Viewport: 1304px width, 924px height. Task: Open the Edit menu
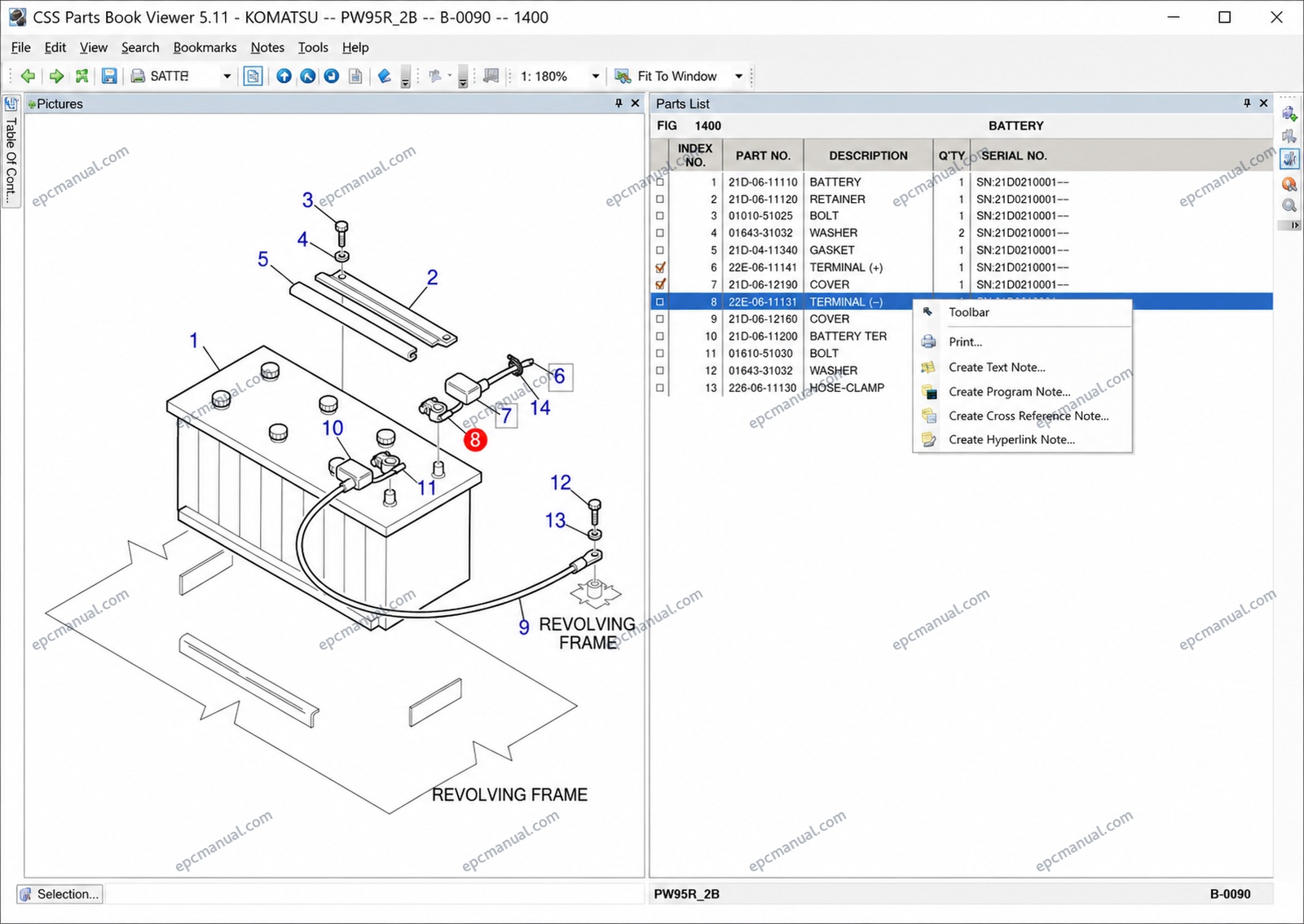tap(55, 47)
